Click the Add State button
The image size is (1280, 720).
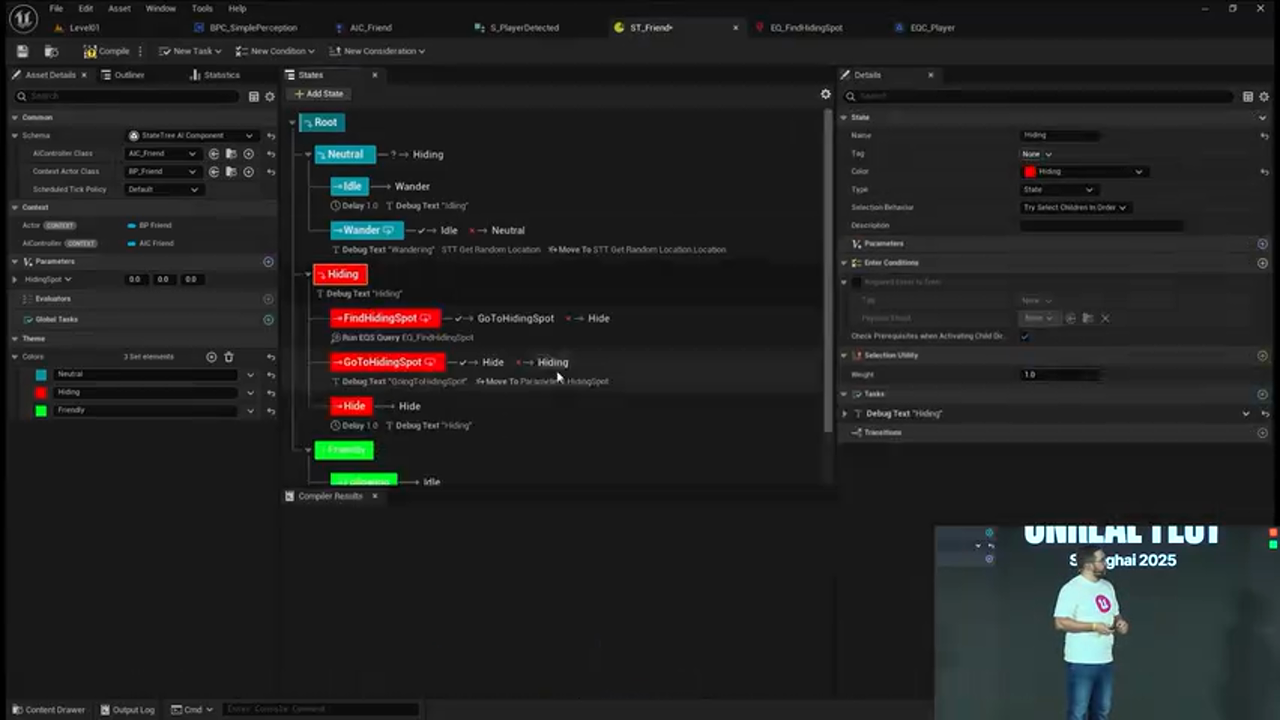319,93
